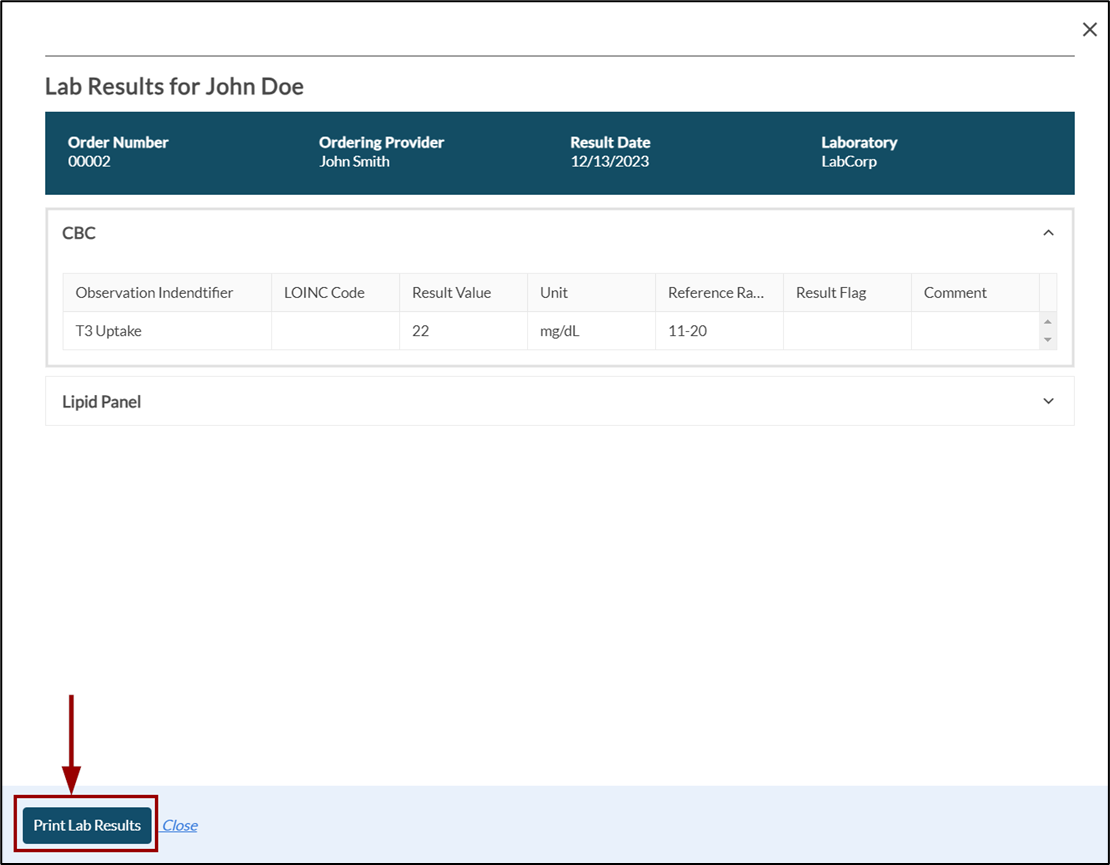This screenshot has width=1110, height=865.
Task: Expand the Lipid Panel chevron
Action: pos(1048,401)
